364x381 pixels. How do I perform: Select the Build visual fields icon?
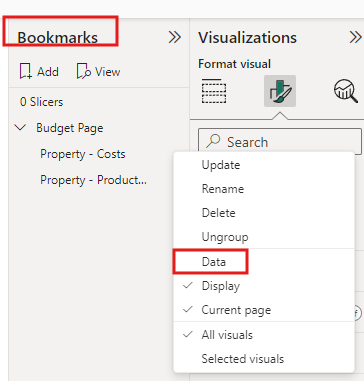pyautogui.click(x=214, y=91)
